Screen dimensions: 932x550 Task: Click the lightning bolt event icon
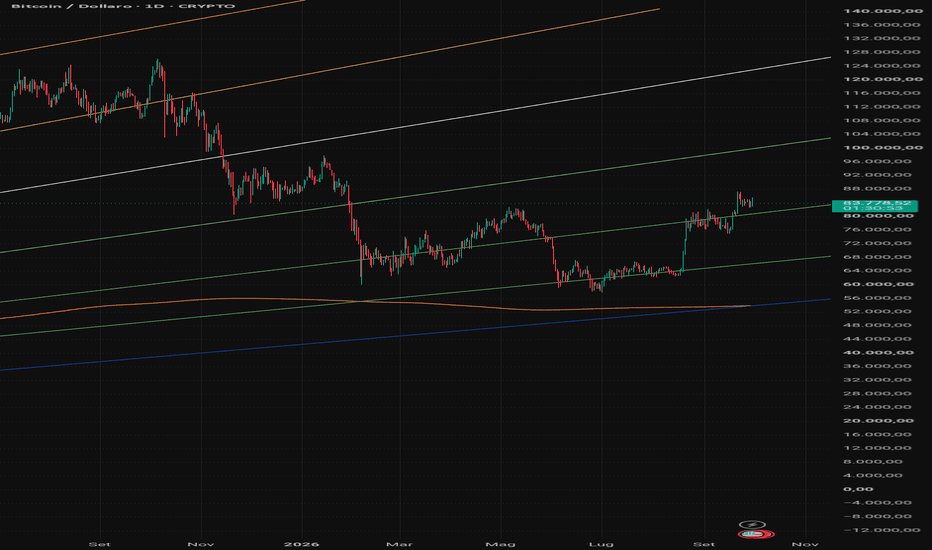coord(752,524)
